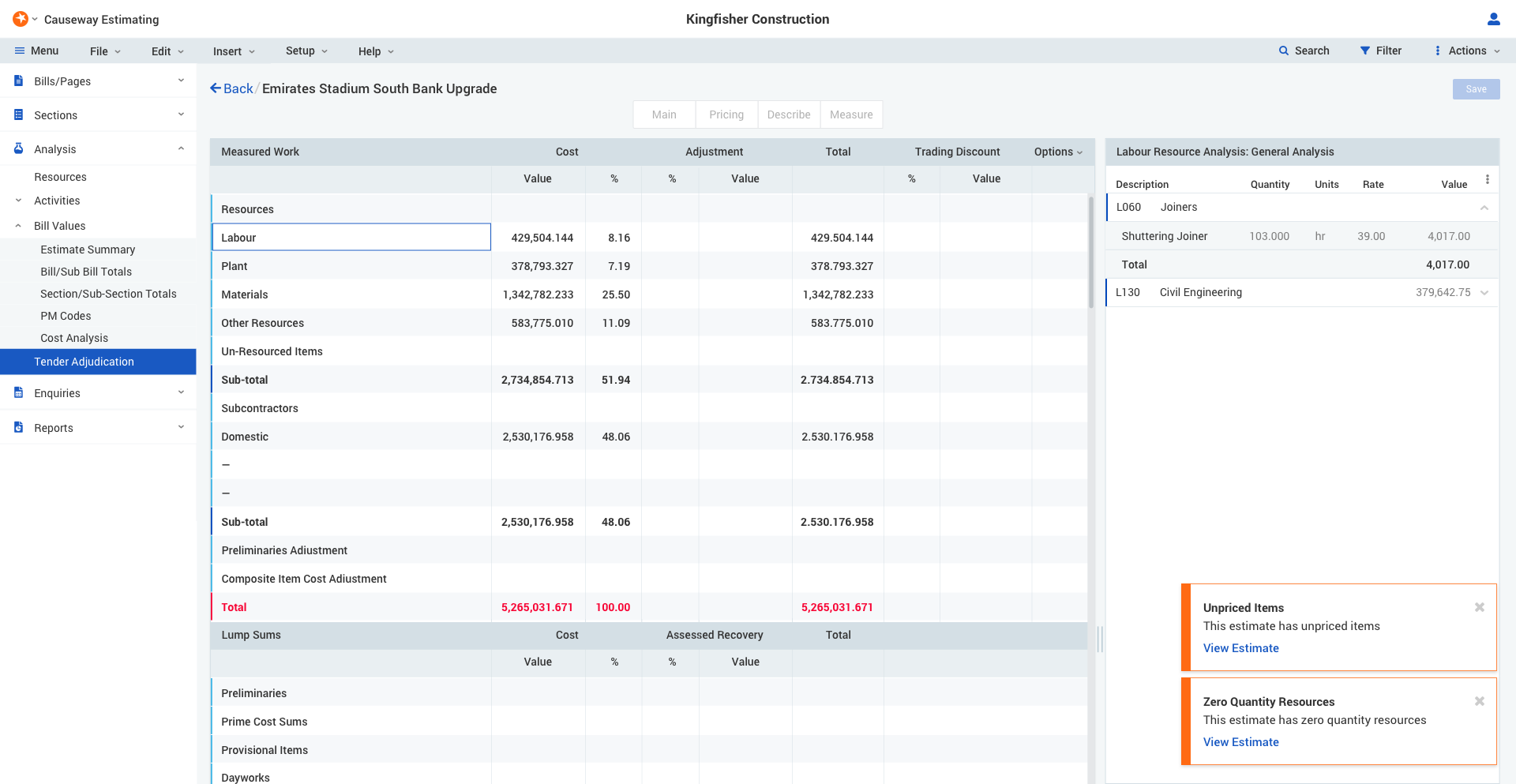
Task: Click the Sections sidebar icon
Action: 19,114
